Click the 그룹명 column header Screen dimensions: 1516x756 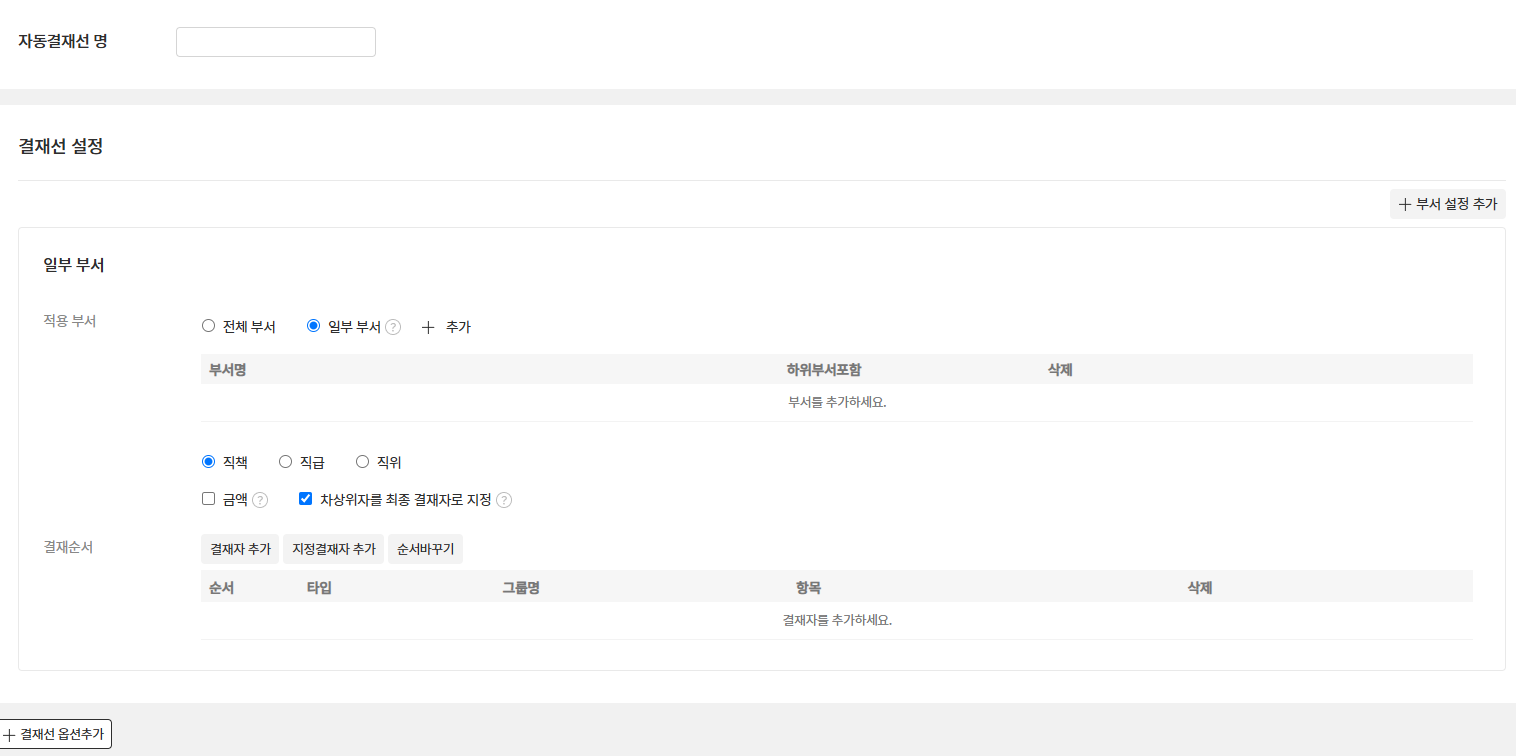click(521, 587)
